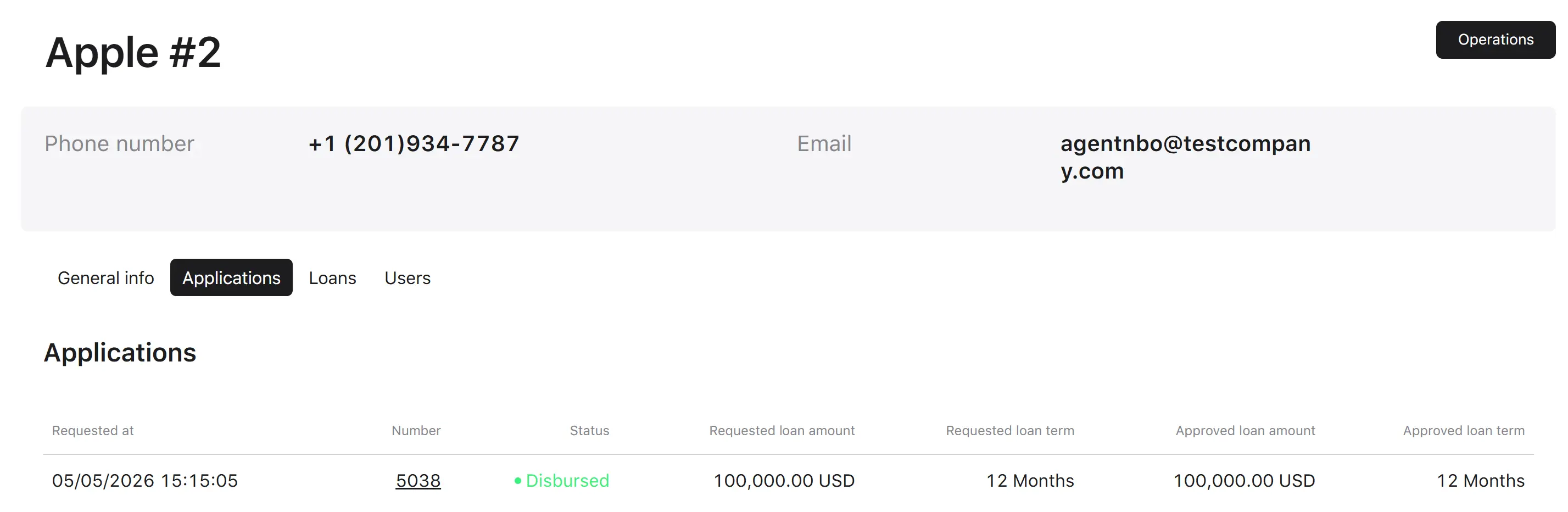
Task: Click the Number column header
Action: point(416,431)
